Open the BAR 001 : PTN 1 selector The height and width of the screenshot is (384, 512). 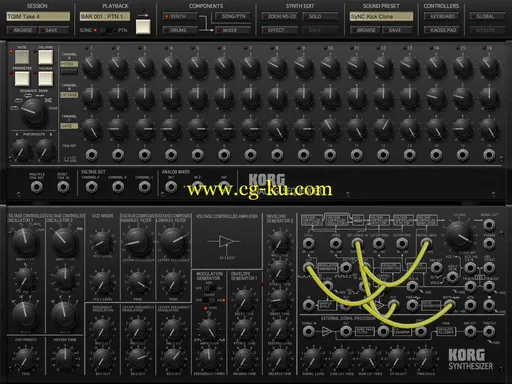click(x=105, y=16)
